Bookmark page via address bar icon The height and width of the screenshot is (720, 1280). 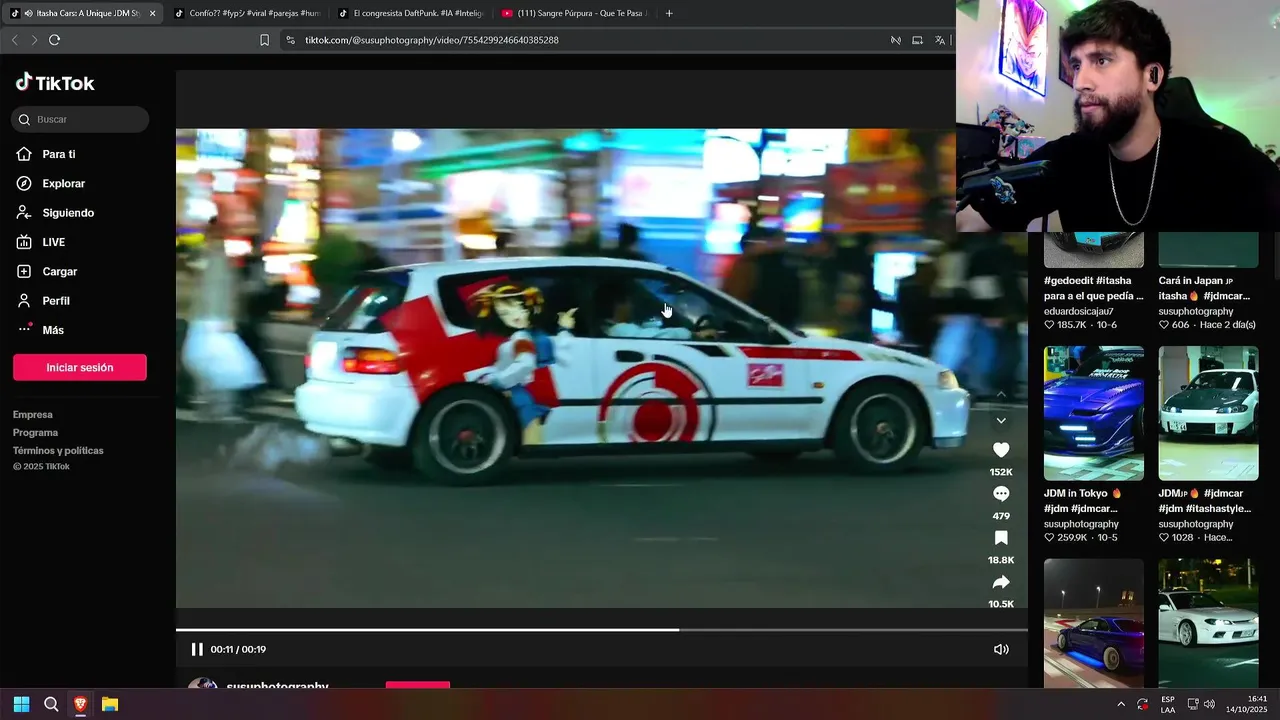pos(264,40)
